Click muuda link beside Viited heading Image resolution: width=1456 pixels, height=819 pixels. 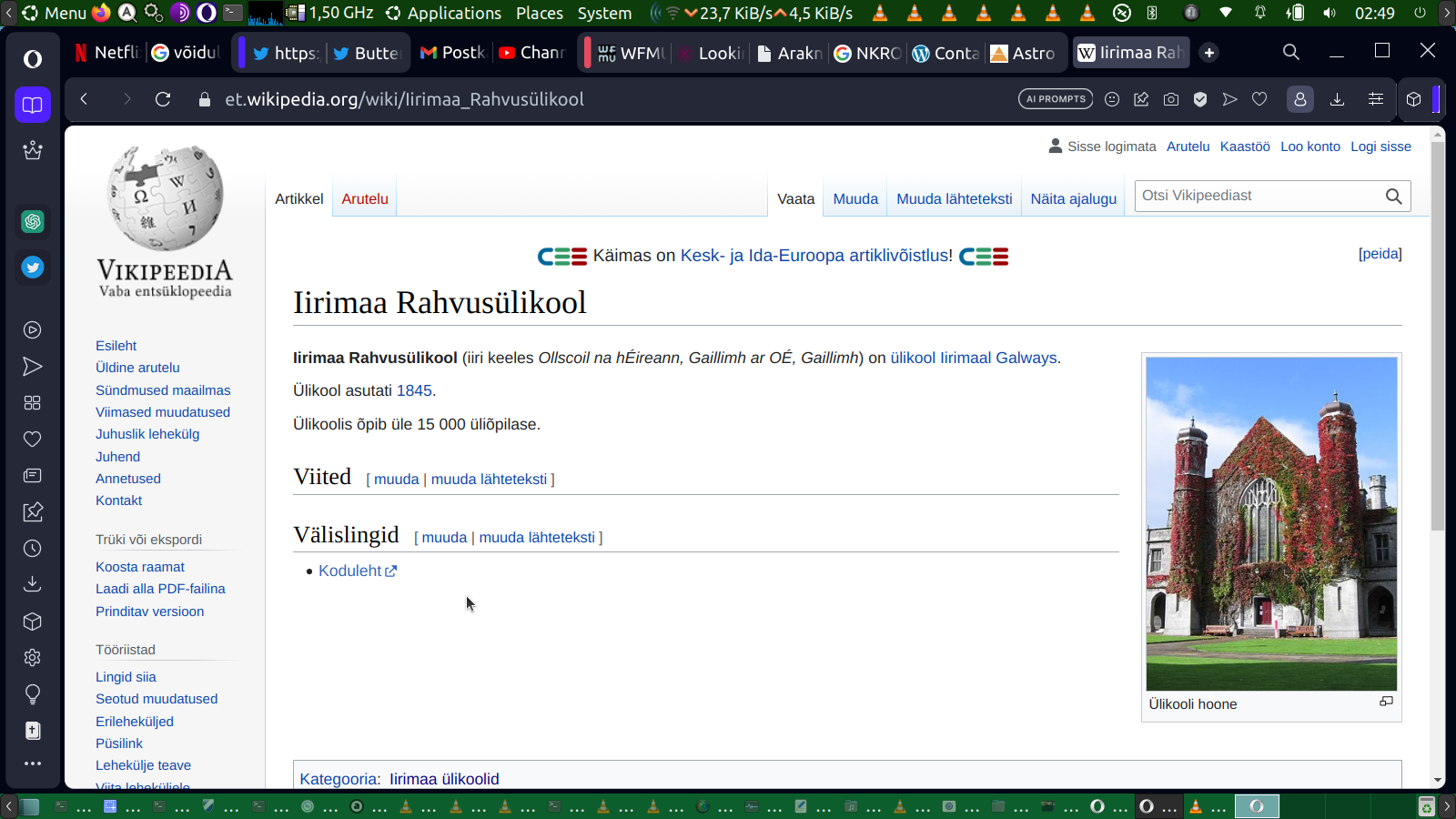point(397,479)
